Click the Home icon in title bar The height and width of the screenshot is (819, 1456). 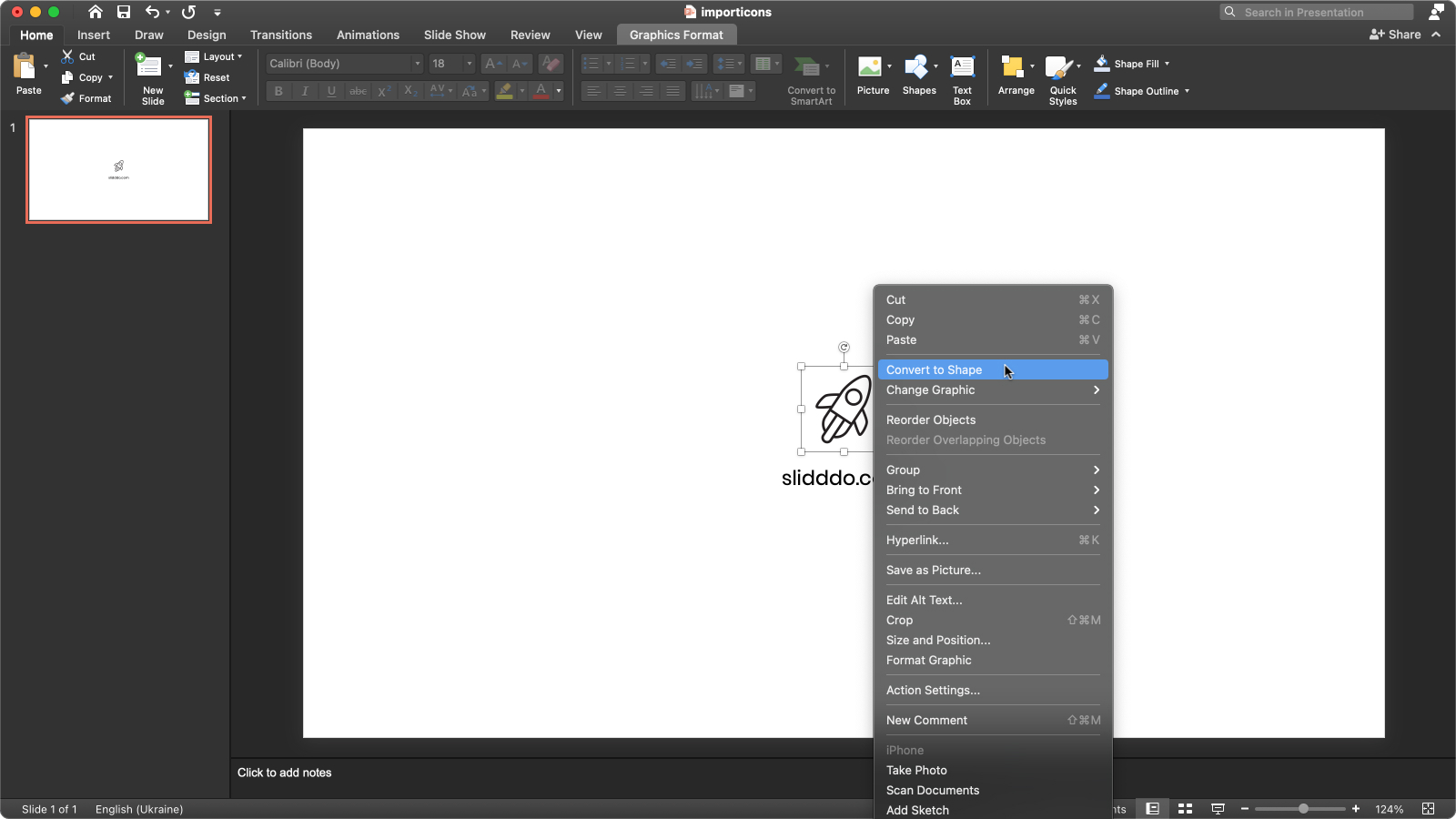(95, 12)
